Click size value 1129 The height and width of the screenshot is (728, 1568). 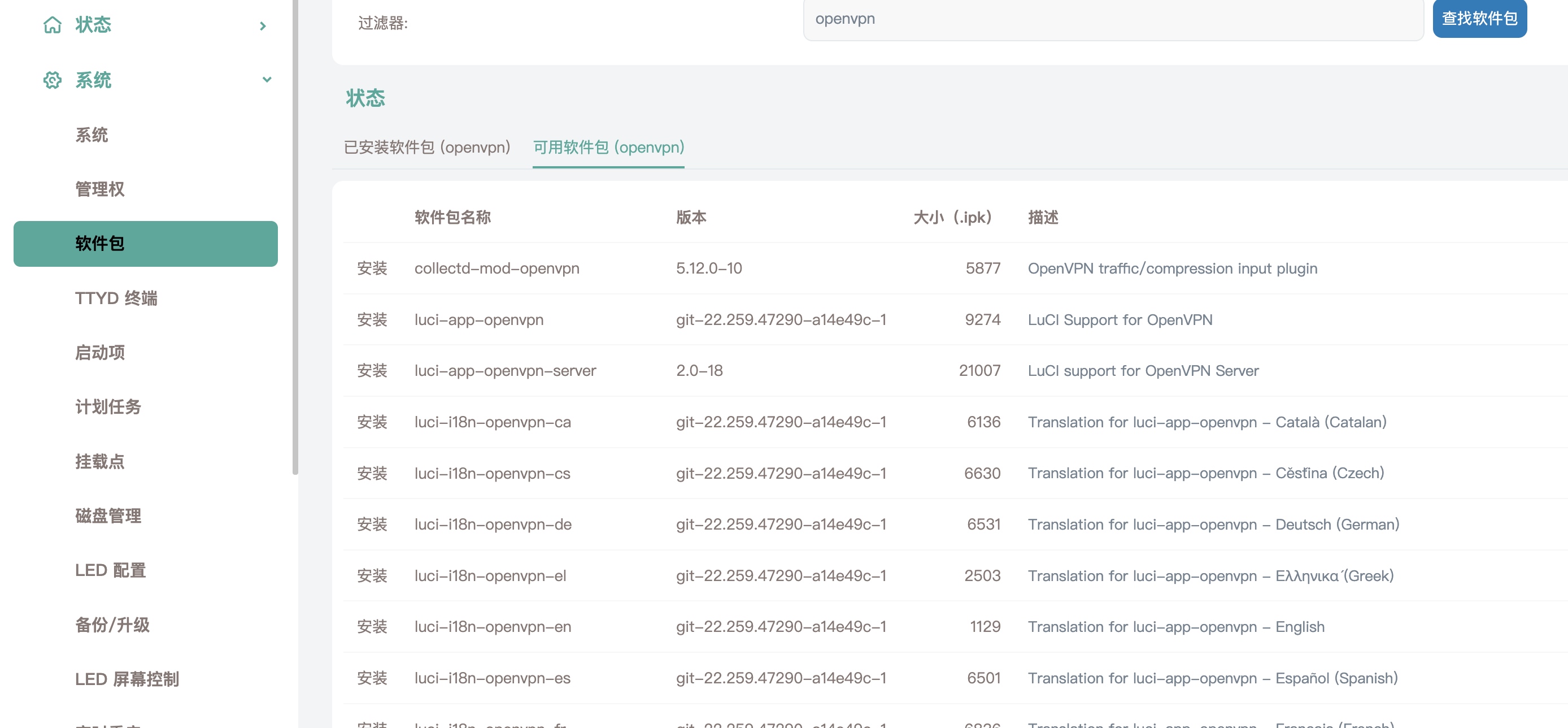[x=985, y=626]
